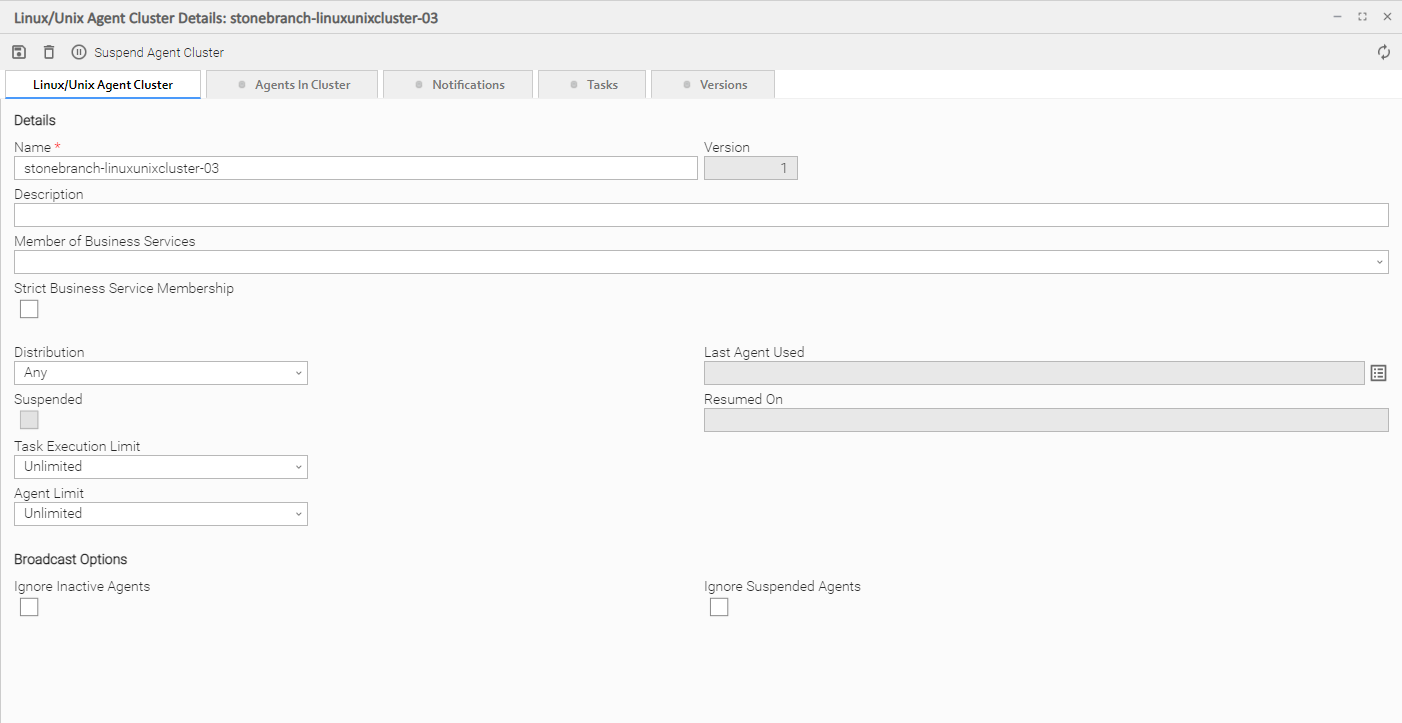Viewport: 1402px width, 723px height.
Task: Open the Agent Limit dropdown
Action: (x=161, y=514)
